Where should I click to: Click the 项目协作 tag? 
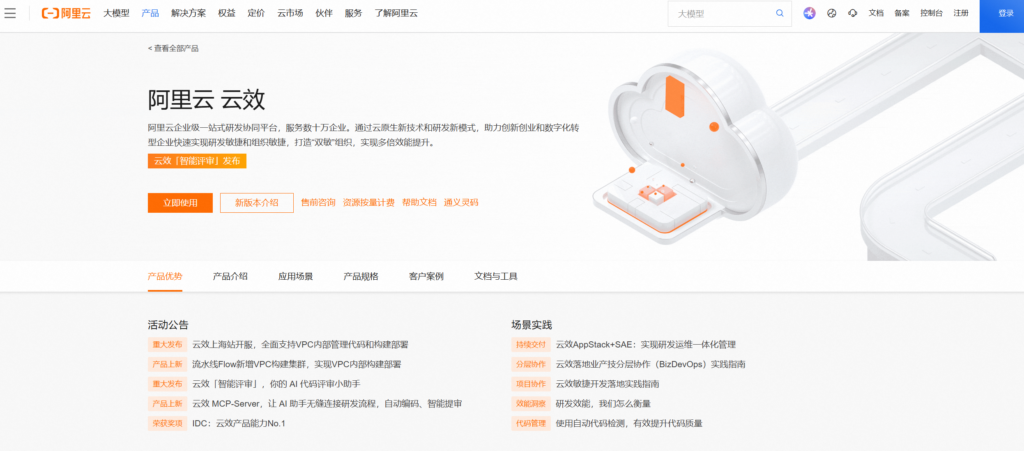point(531,384)
